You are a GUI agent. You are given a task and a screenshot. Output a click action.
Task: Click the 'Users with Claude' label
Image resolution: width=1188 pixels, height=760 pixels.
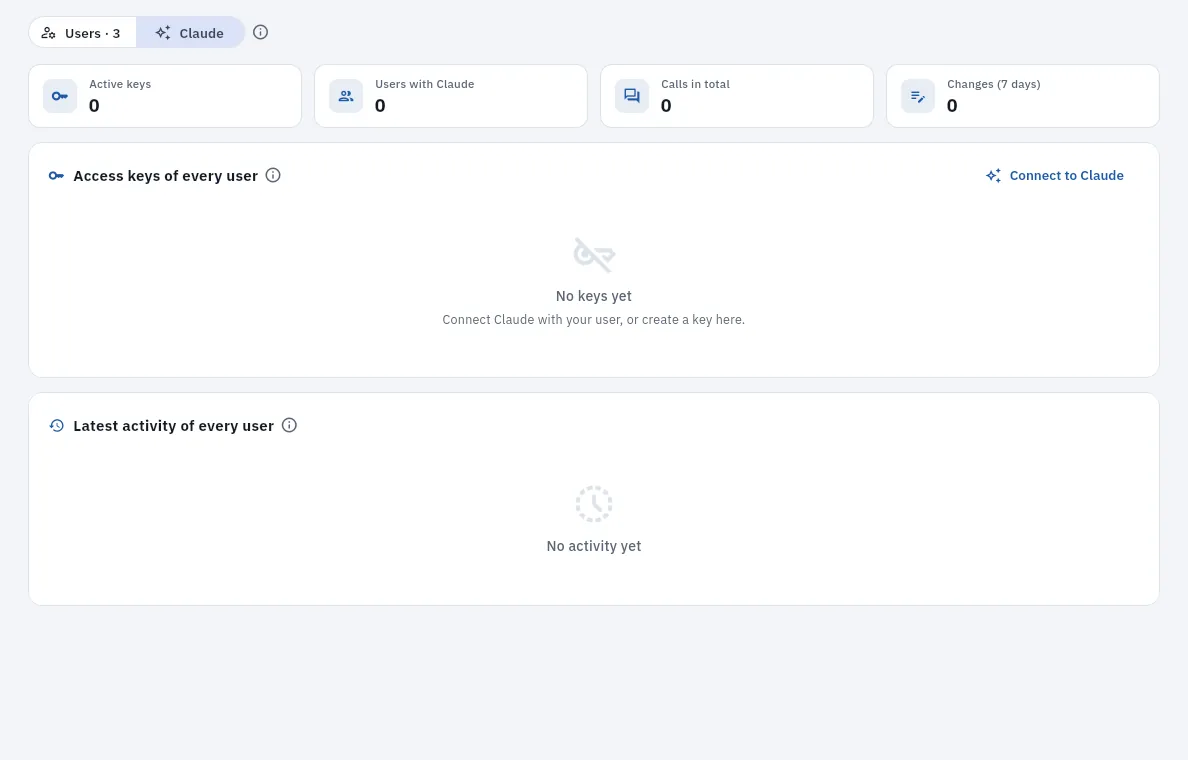(424, 84)
